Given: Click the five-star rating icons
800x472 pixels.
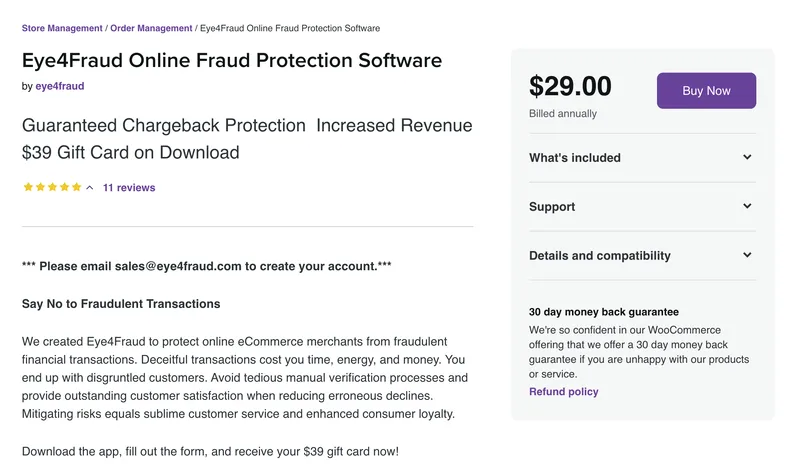Looking at the screenshot, I should [x=52, y=187].
